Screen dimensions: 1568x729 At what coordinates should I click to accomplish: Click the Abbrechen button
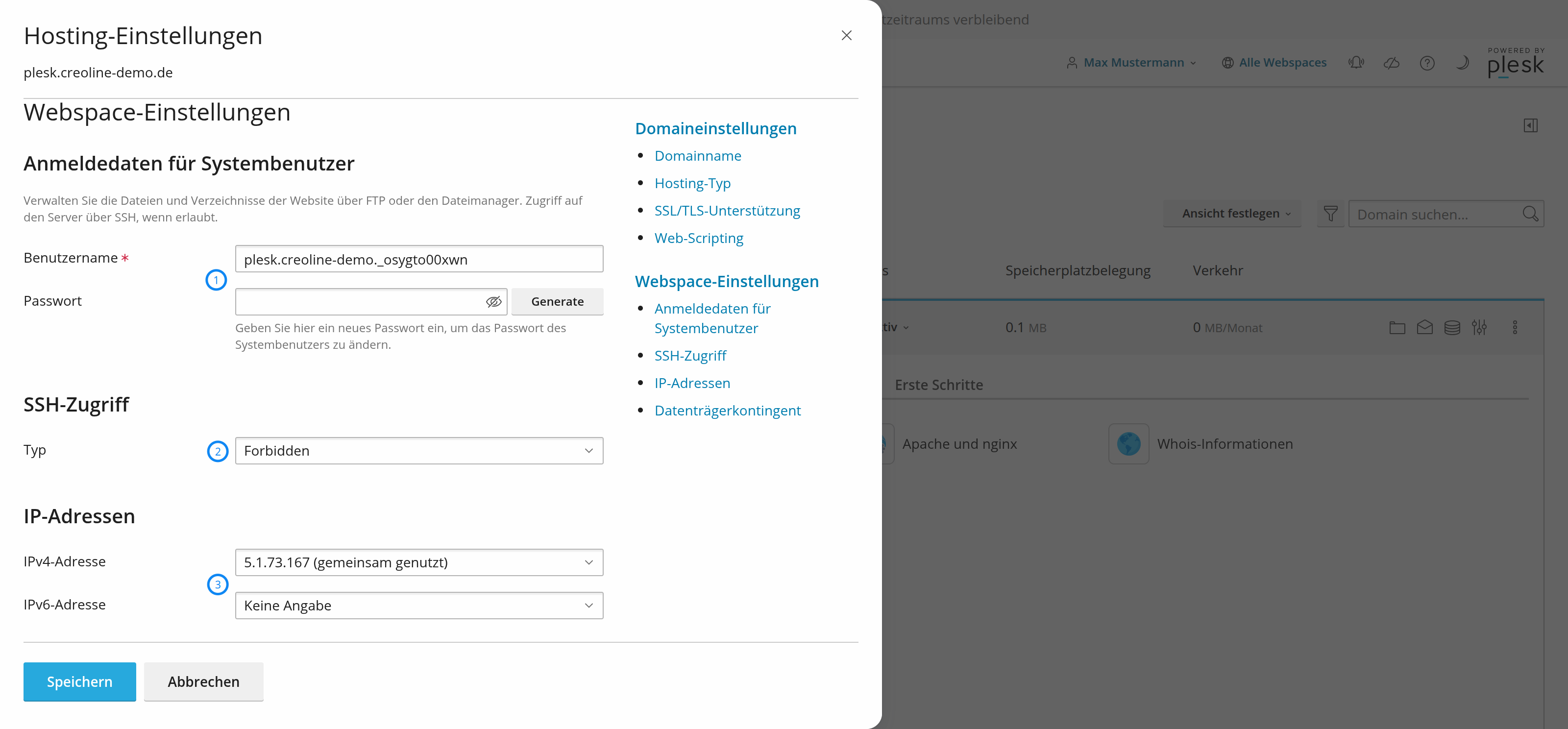203,681
